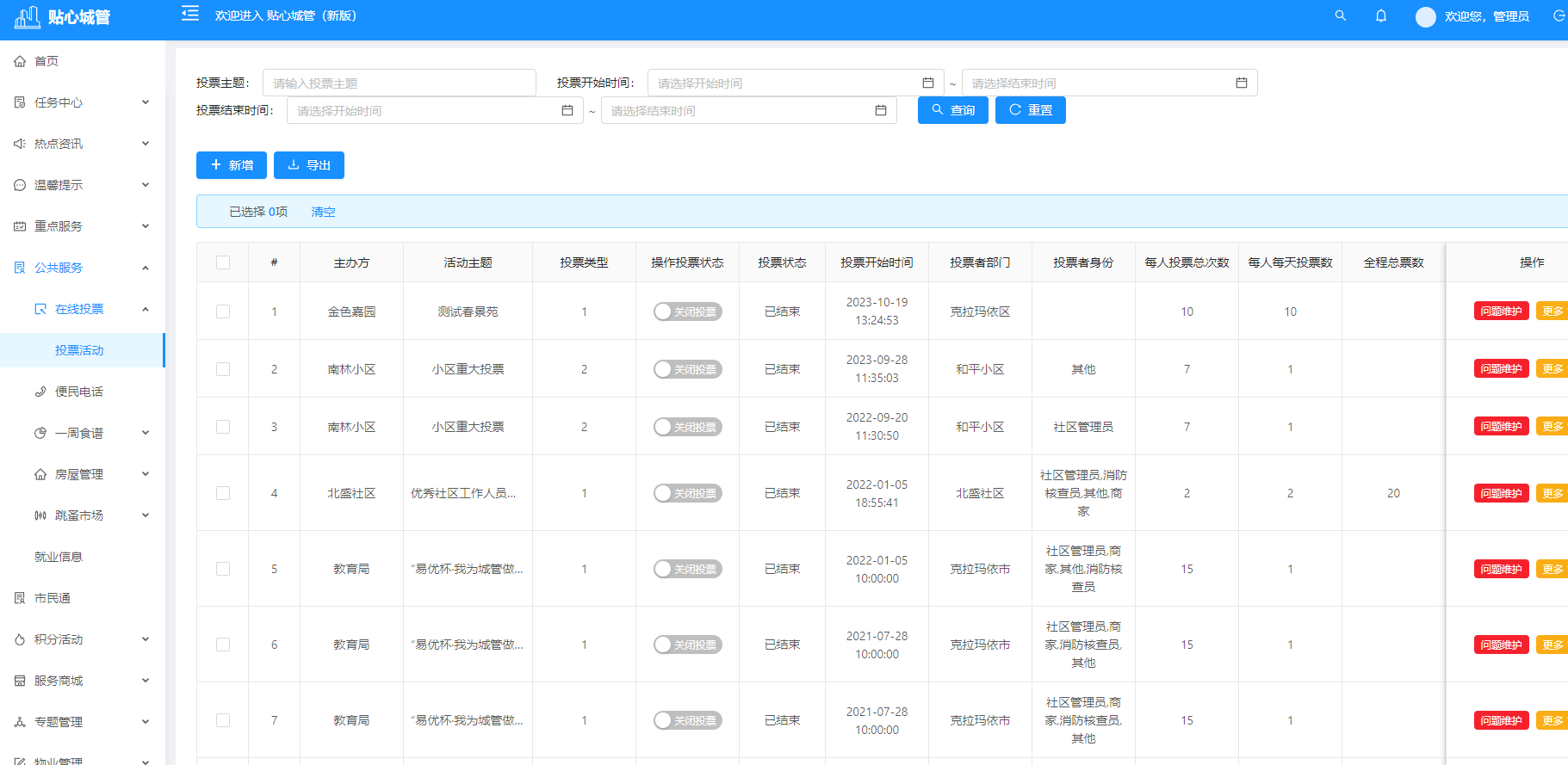This screenshot has width=1568, height=765.
Task: Click the 便民电话 phone icon
Action: (40, 392)
